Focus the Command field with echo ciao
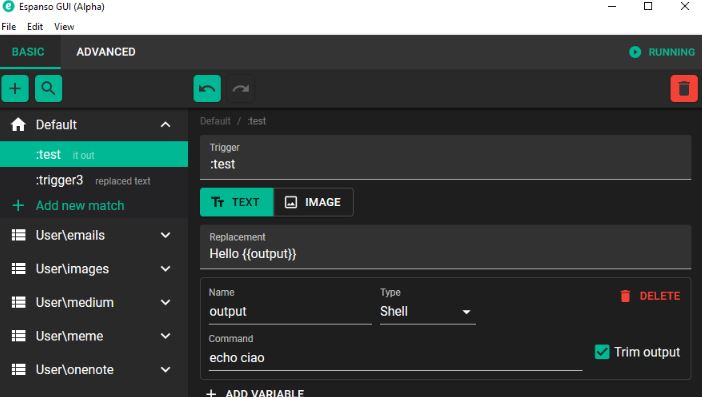This screenshot has height=397, width=702. coord(395,358)
